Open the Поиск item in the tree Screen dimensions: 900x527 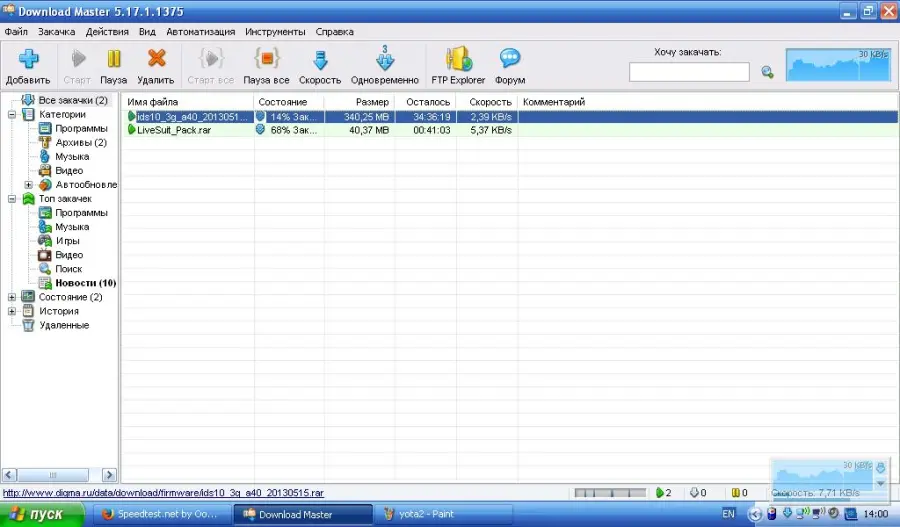[68, 269]
